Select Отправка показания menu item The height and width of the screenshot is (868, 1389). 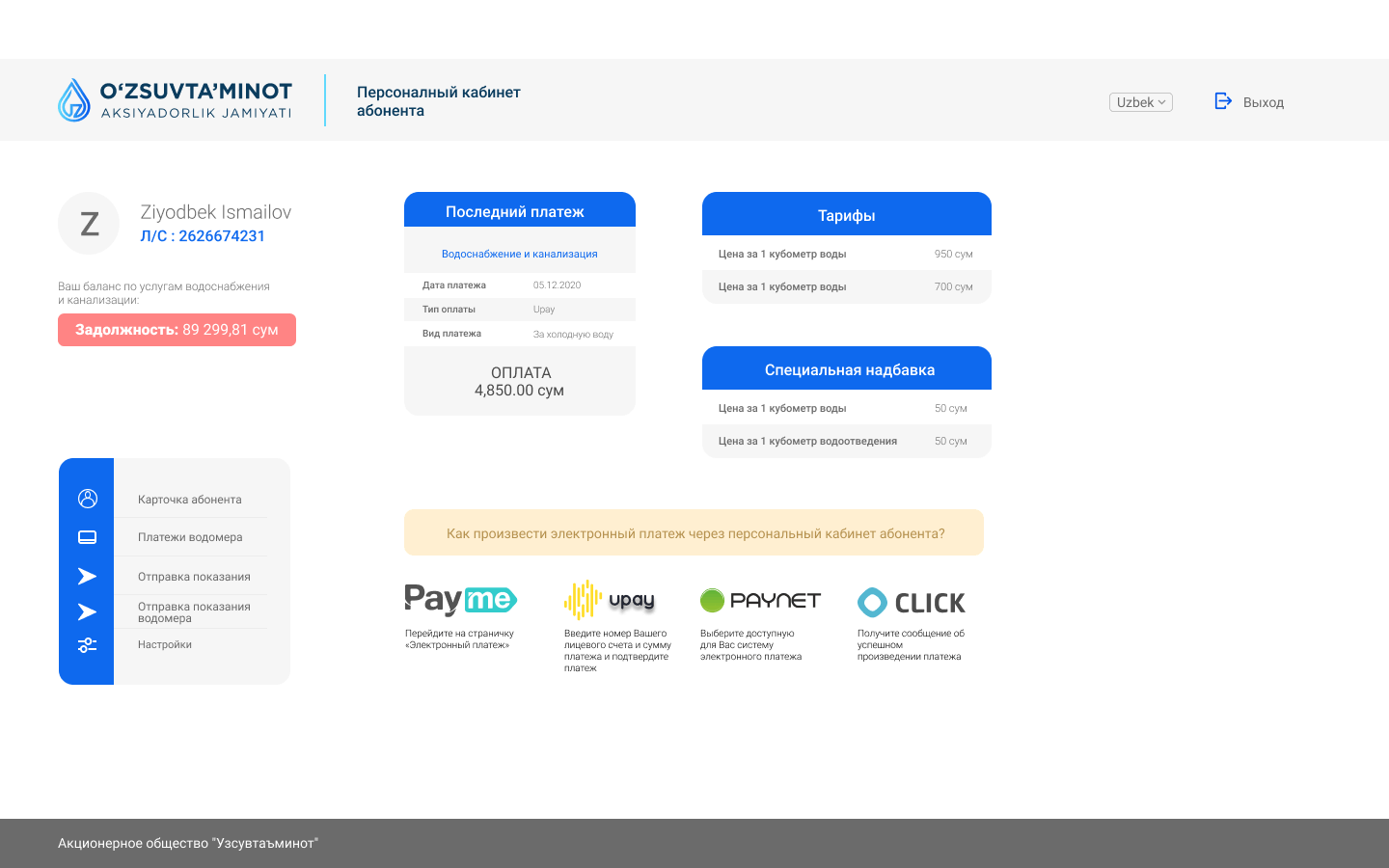tap(194, 577)
